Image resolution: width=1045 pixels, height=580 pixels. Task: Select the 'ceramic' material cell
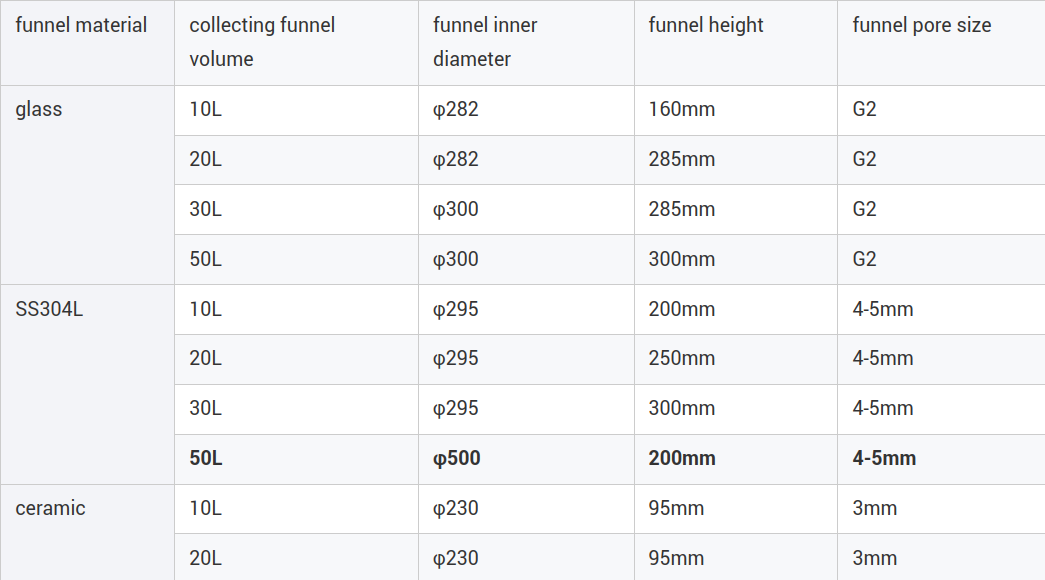[x=87, y=532]
